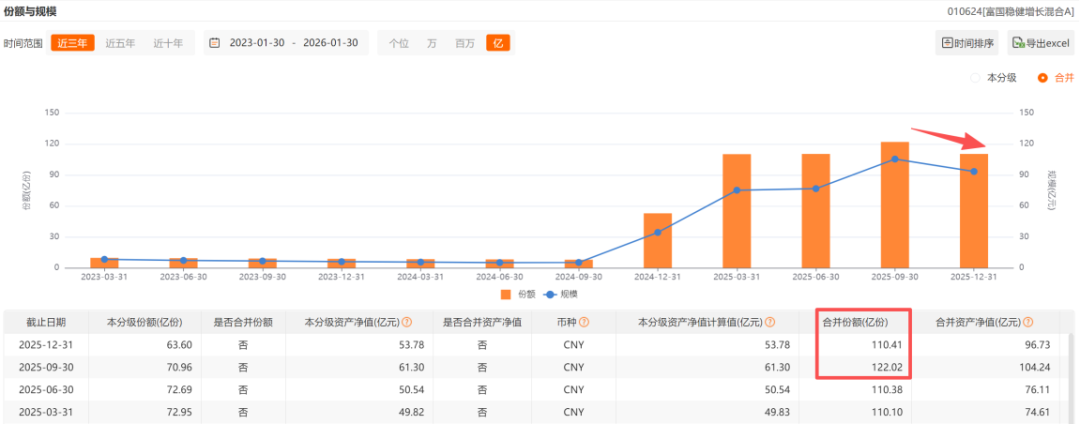Image resolution: width=1080 pixels, height=424 pixels.
Task: Click the merged net asset value 76.11
Action: [x=1037, y=390]
